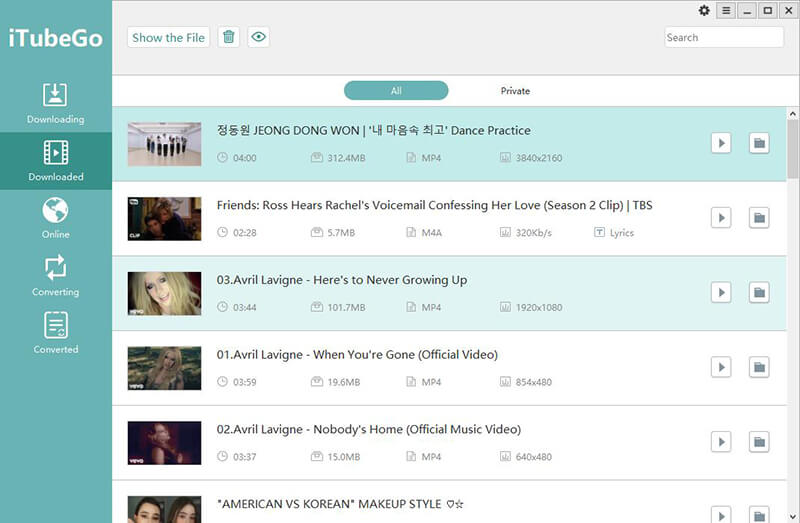Click the JEONG DONG WON video thumbnail

coord(164,144)
